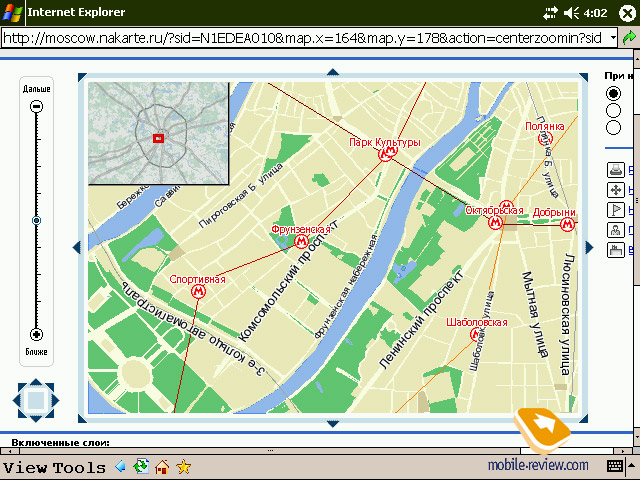Click the Парк Культуры metro station marker
The height and width of the screenshot is (480, 640).
point(387,153)
